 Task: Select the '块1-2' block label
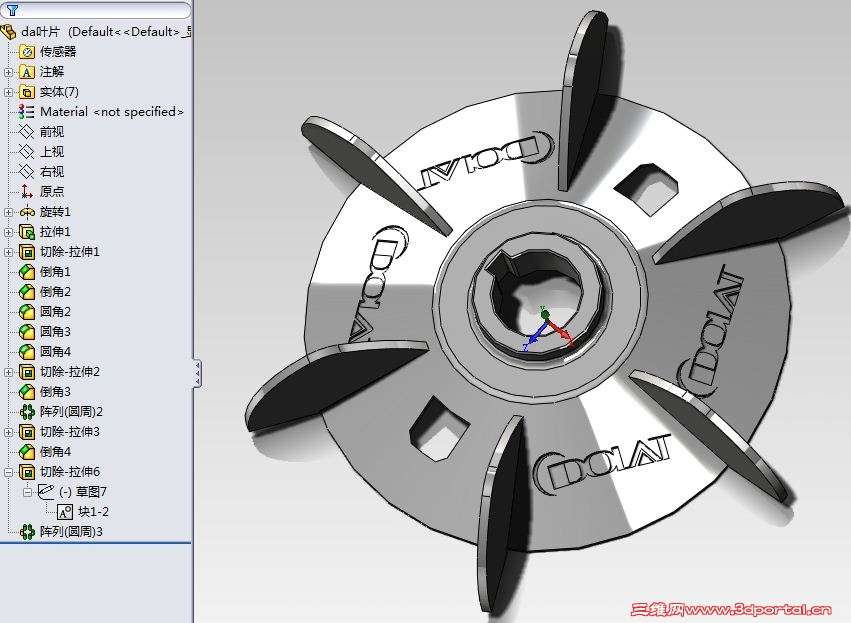coord(93,512)
